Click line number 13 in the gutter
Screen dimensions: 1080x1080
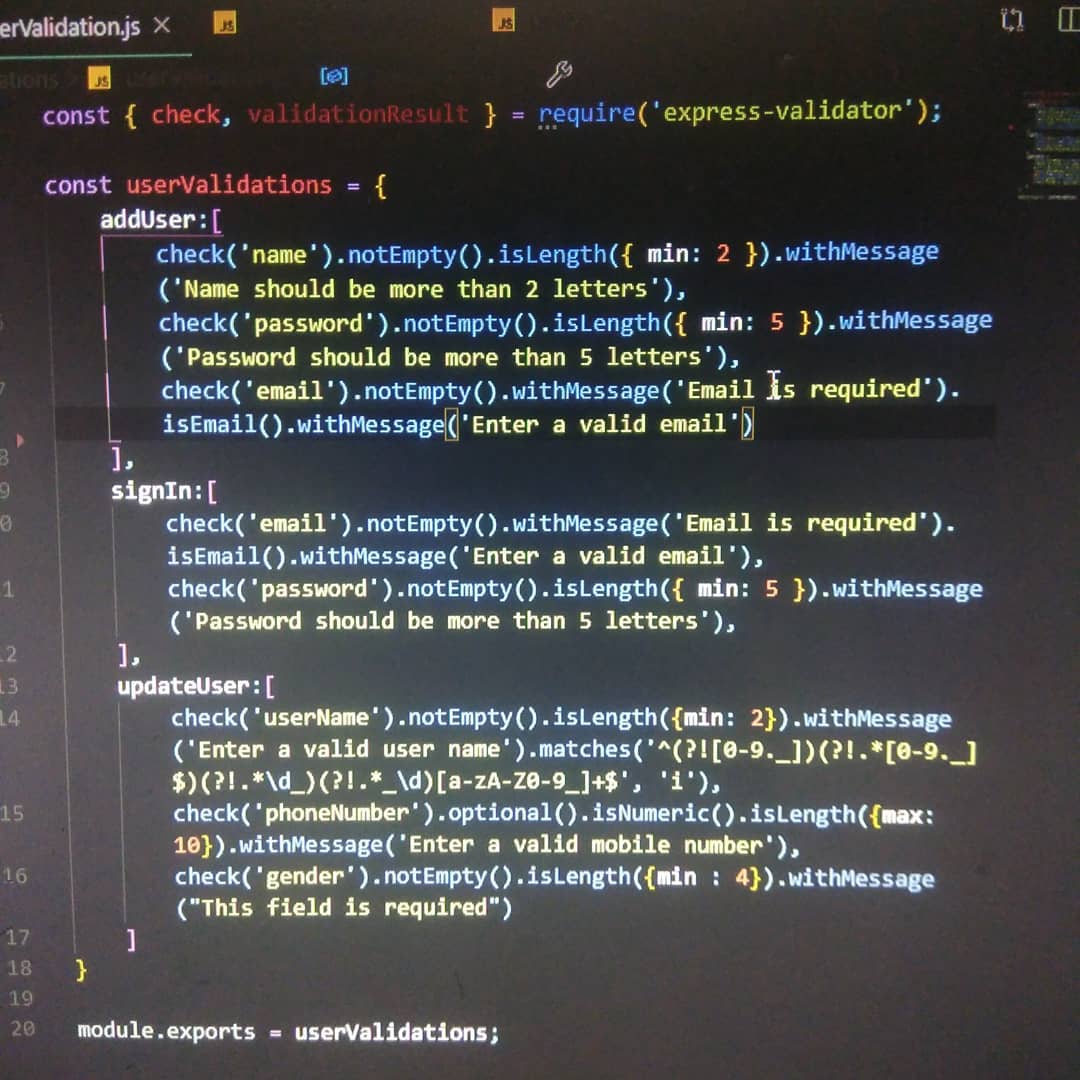tap(9, 686)
